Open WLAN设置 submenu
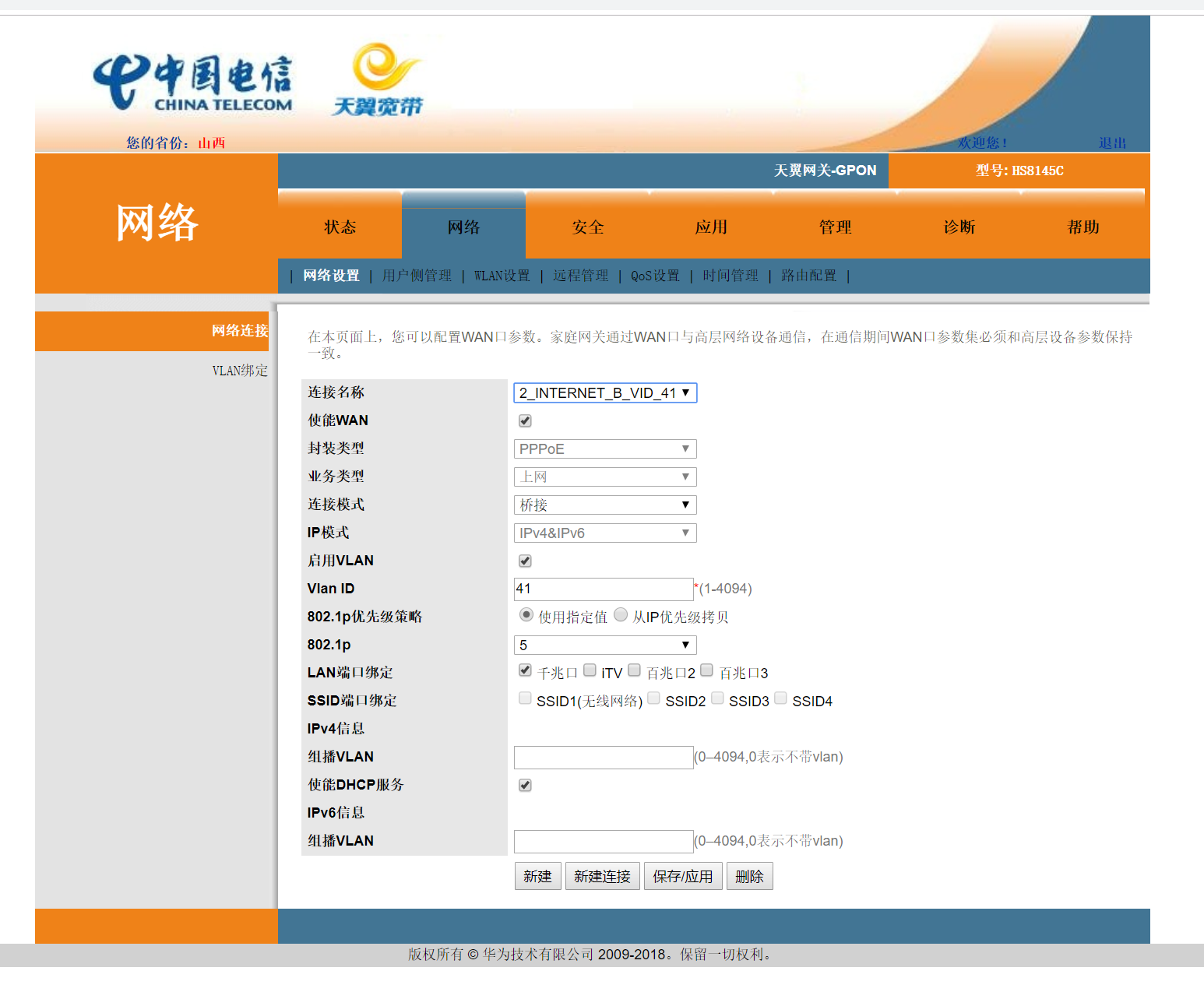This screenshot has width=1204, height=992. click(502, 276)
